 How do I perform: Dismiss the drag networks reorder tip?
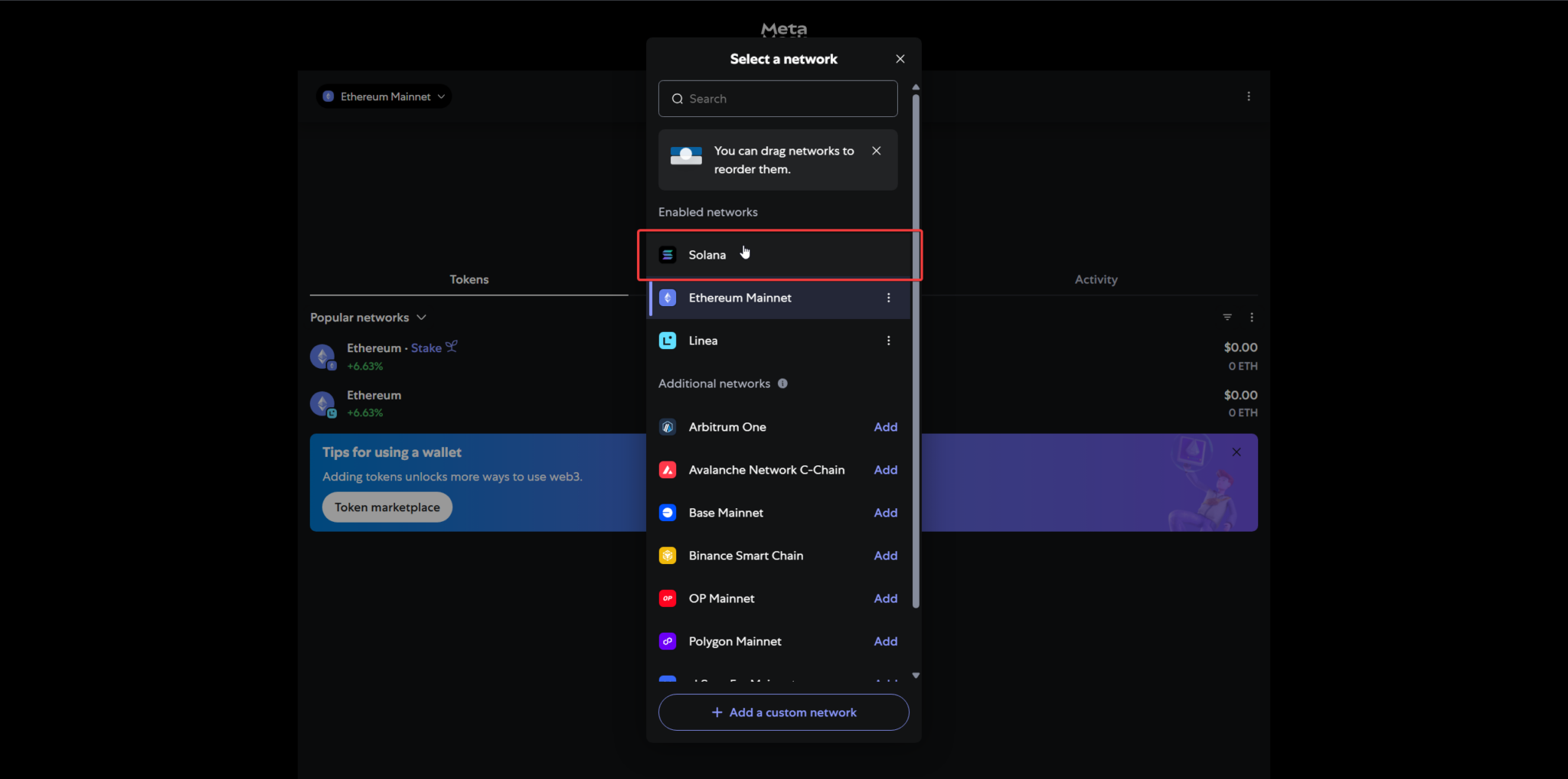tap(876, 151)
